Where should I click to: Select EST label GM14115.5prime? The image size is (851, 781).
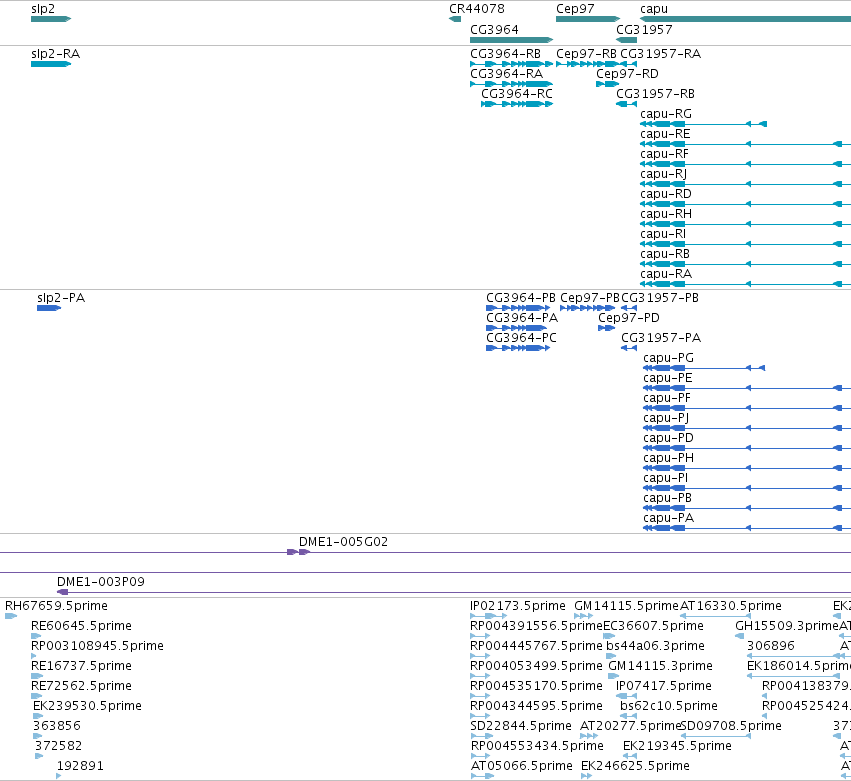(x=627, y=606)
